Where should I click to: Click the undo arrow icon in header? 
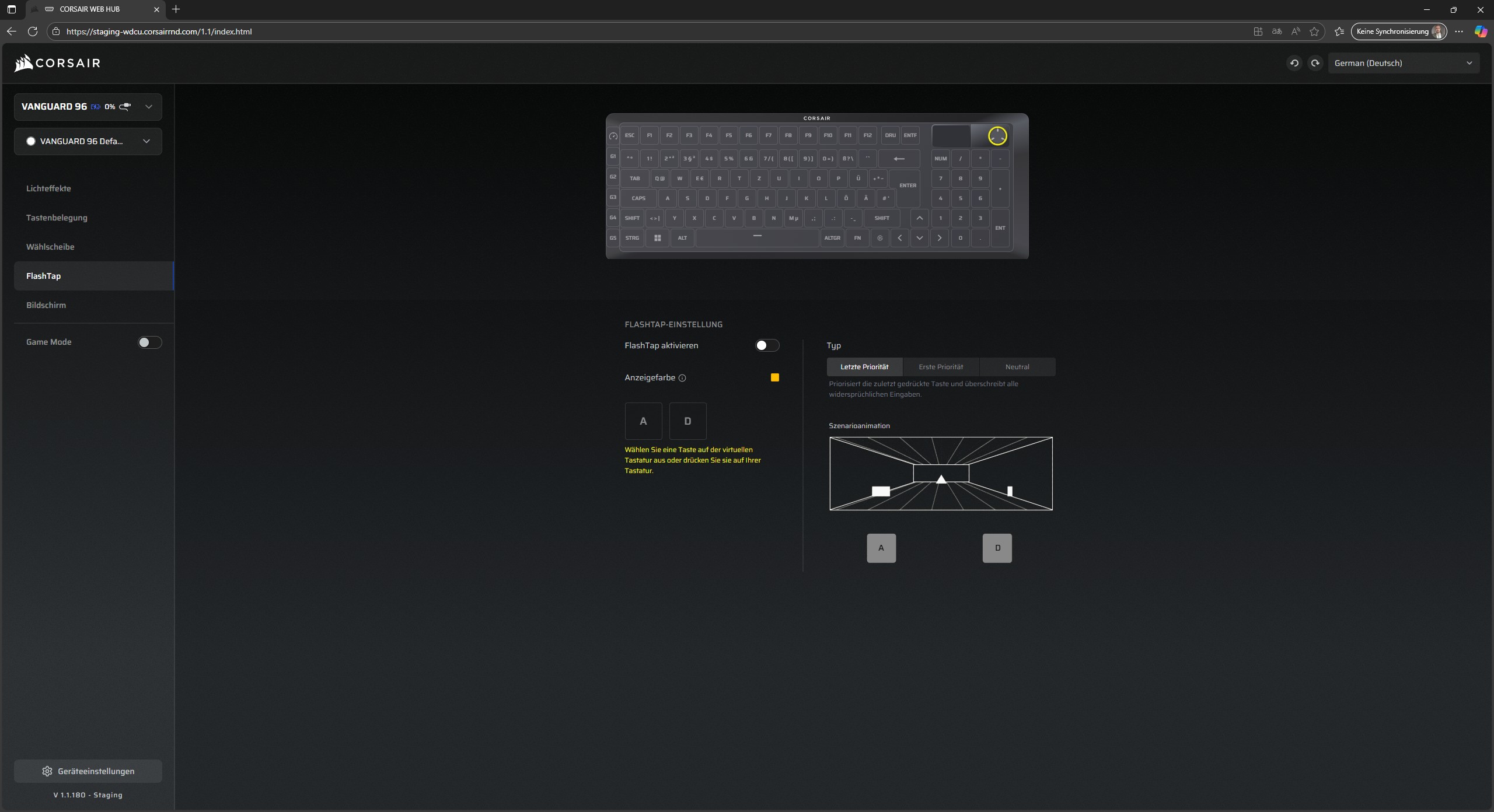pyautogui.click(x=1294, y=63)
